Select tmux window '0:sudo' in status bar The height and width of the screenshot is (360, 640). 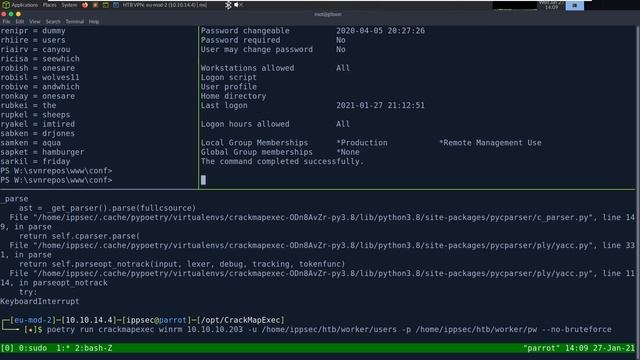(33, 349)
